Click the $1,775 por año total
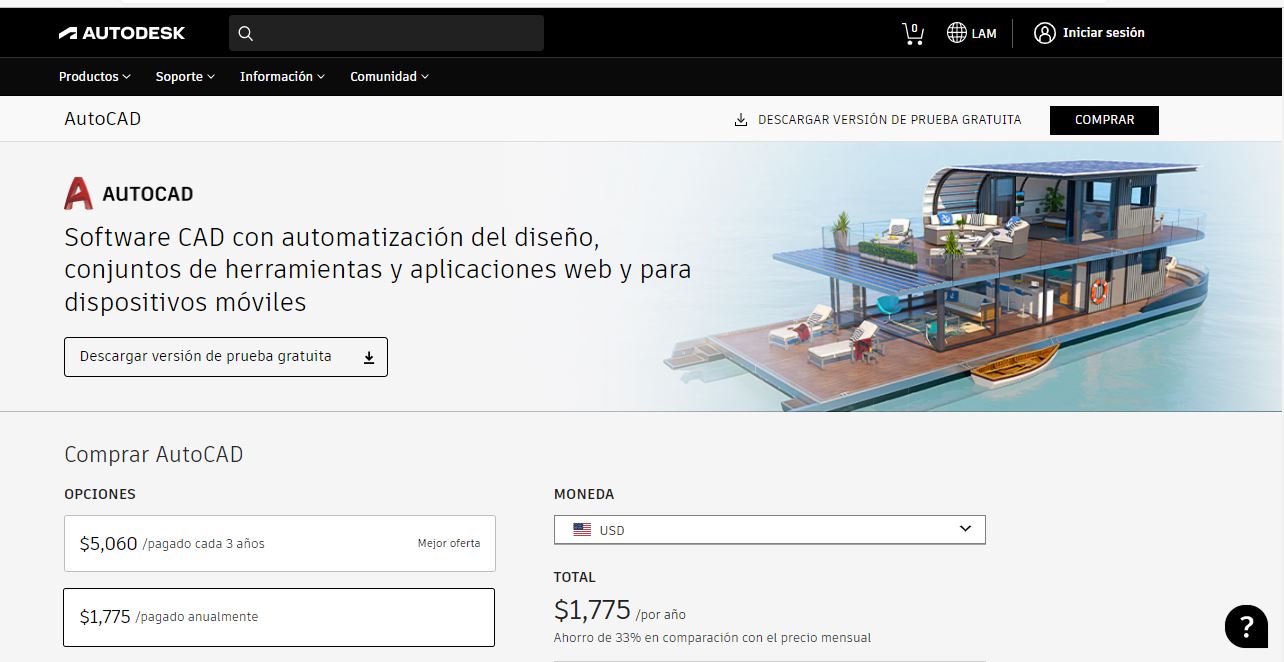The width and height of the screenshot is (1284, 662). tap(620, 610)
